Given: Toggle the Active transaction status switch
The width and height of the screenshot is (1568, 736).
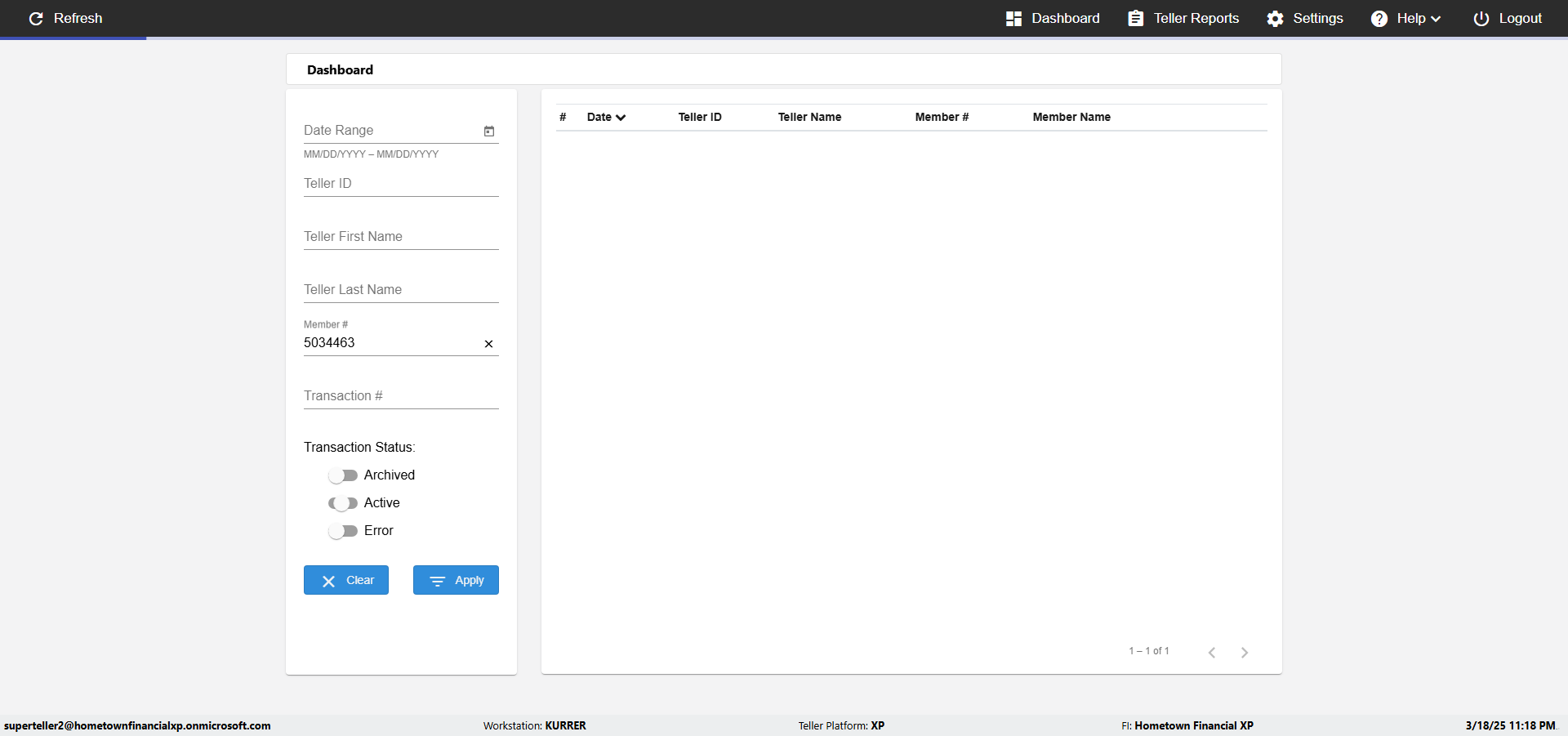Looking at the screenshot, I should pos(343,503).
